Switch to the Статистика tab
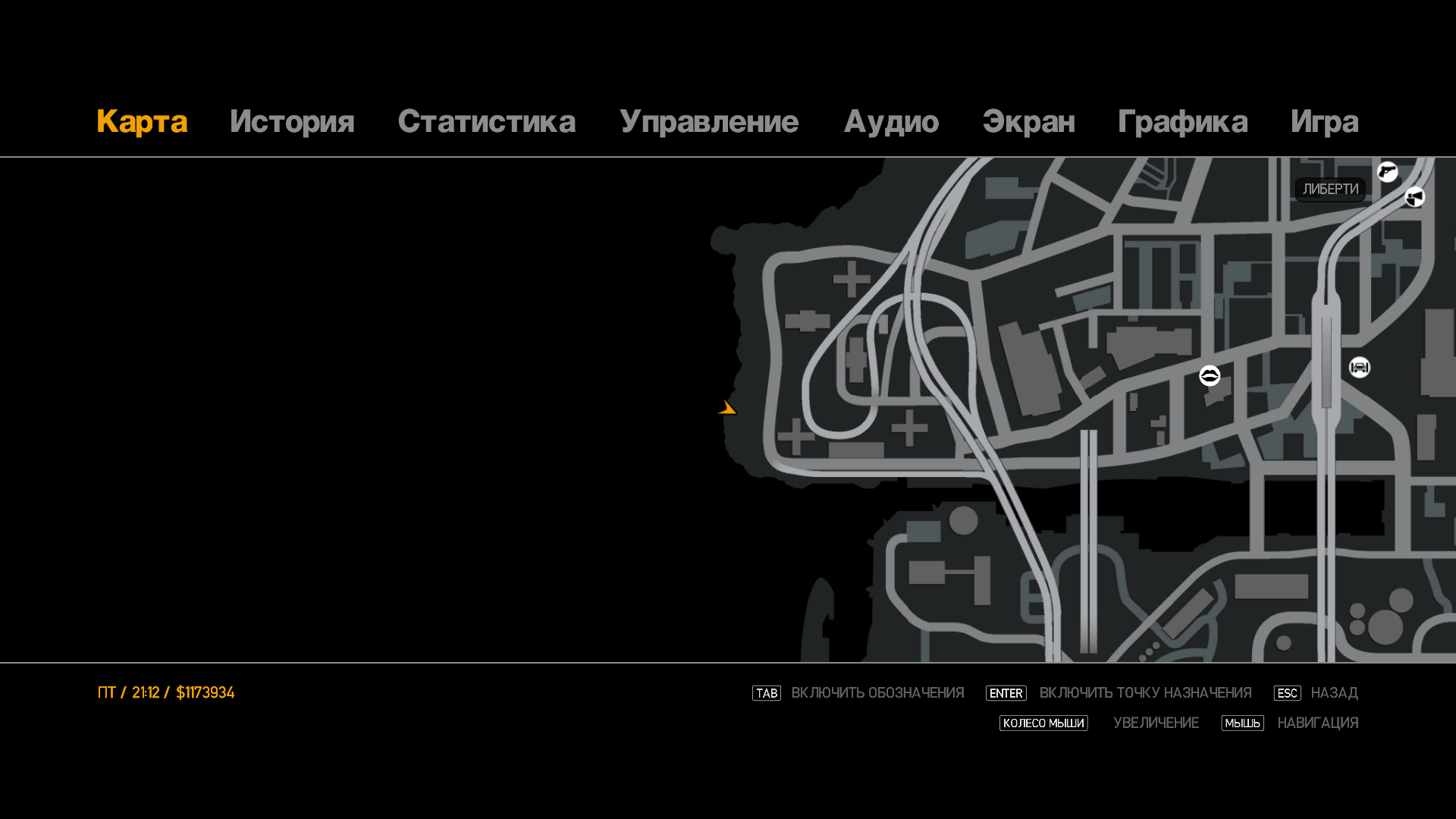 pos(486,122)
